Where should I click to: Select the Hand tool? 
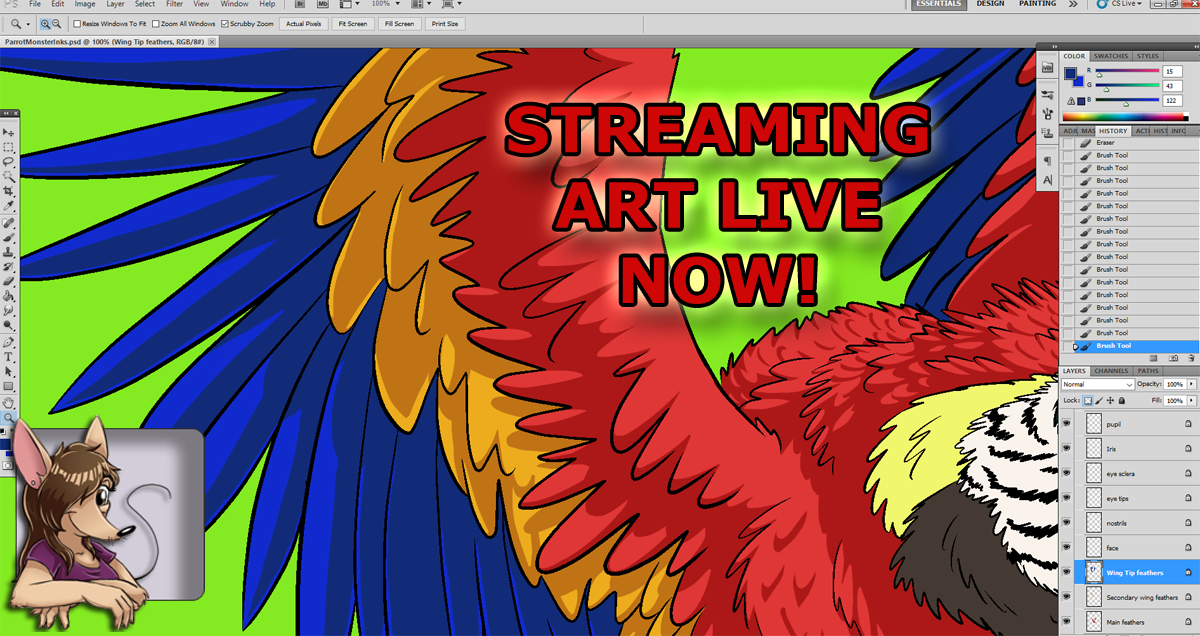click(x=9, y=403)
